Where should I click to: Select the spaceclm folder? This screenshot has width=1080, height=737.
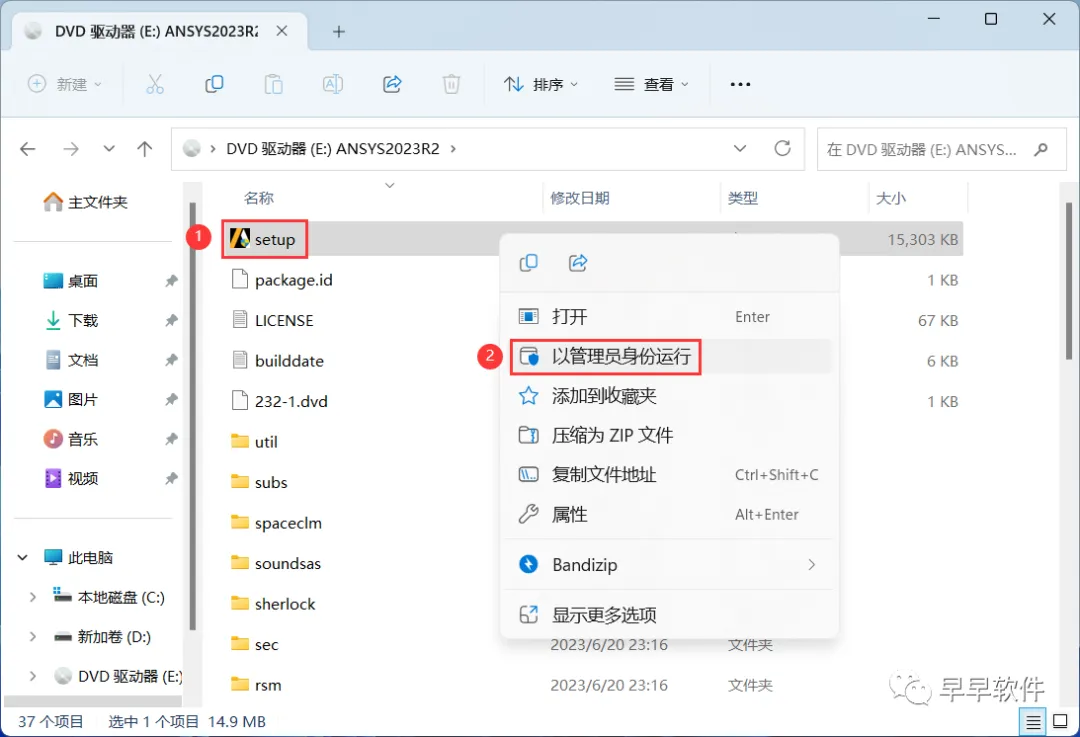click(x=277, y=523)
